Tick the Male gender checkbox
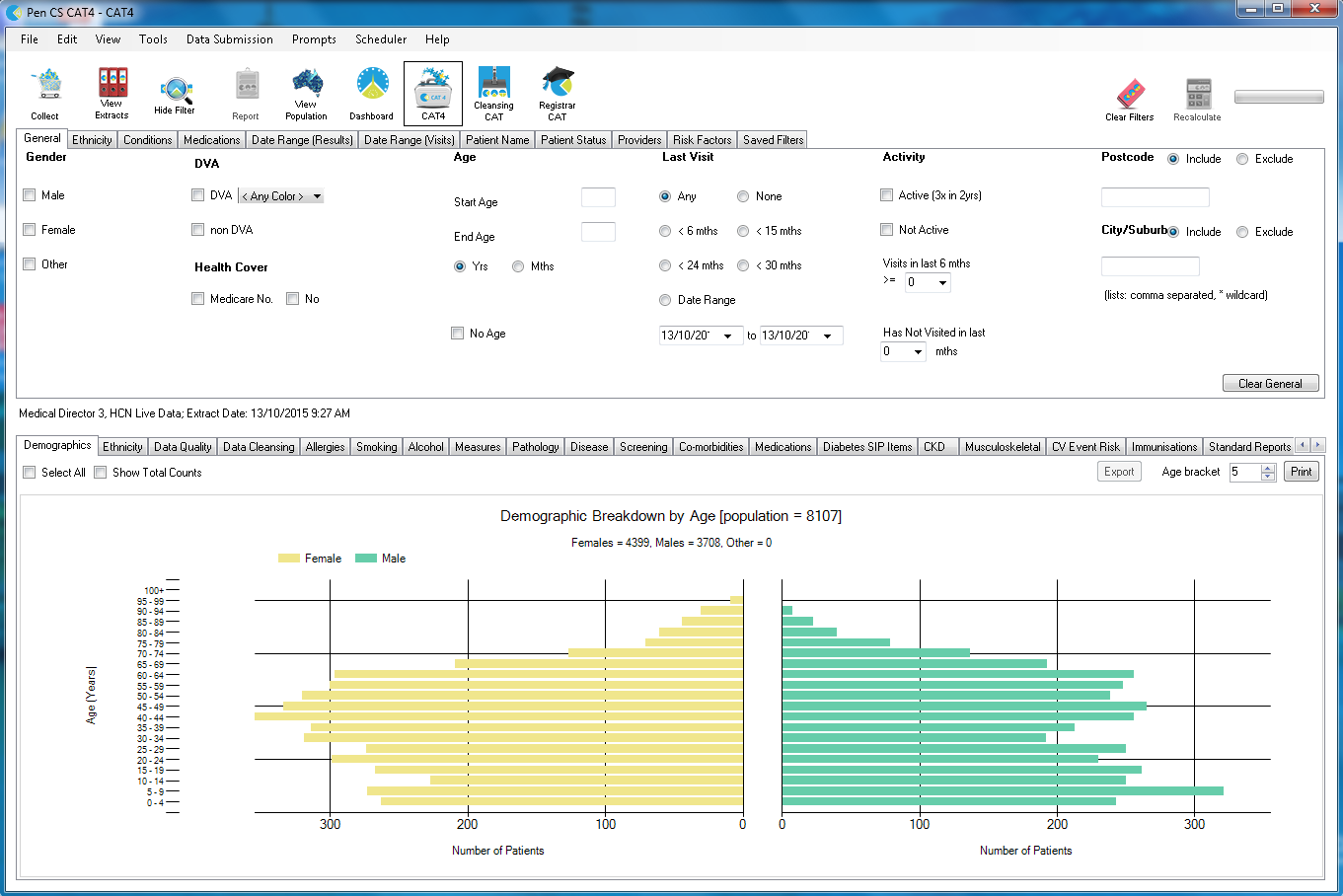 pos(30,195)
